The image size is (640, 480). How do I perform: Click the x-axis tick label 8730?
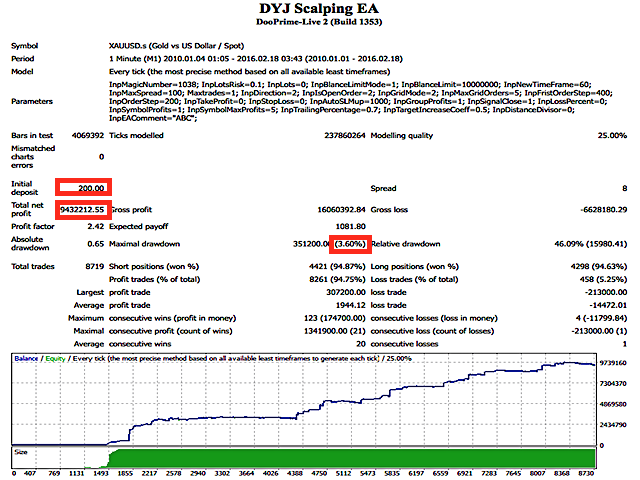(586, 473)
